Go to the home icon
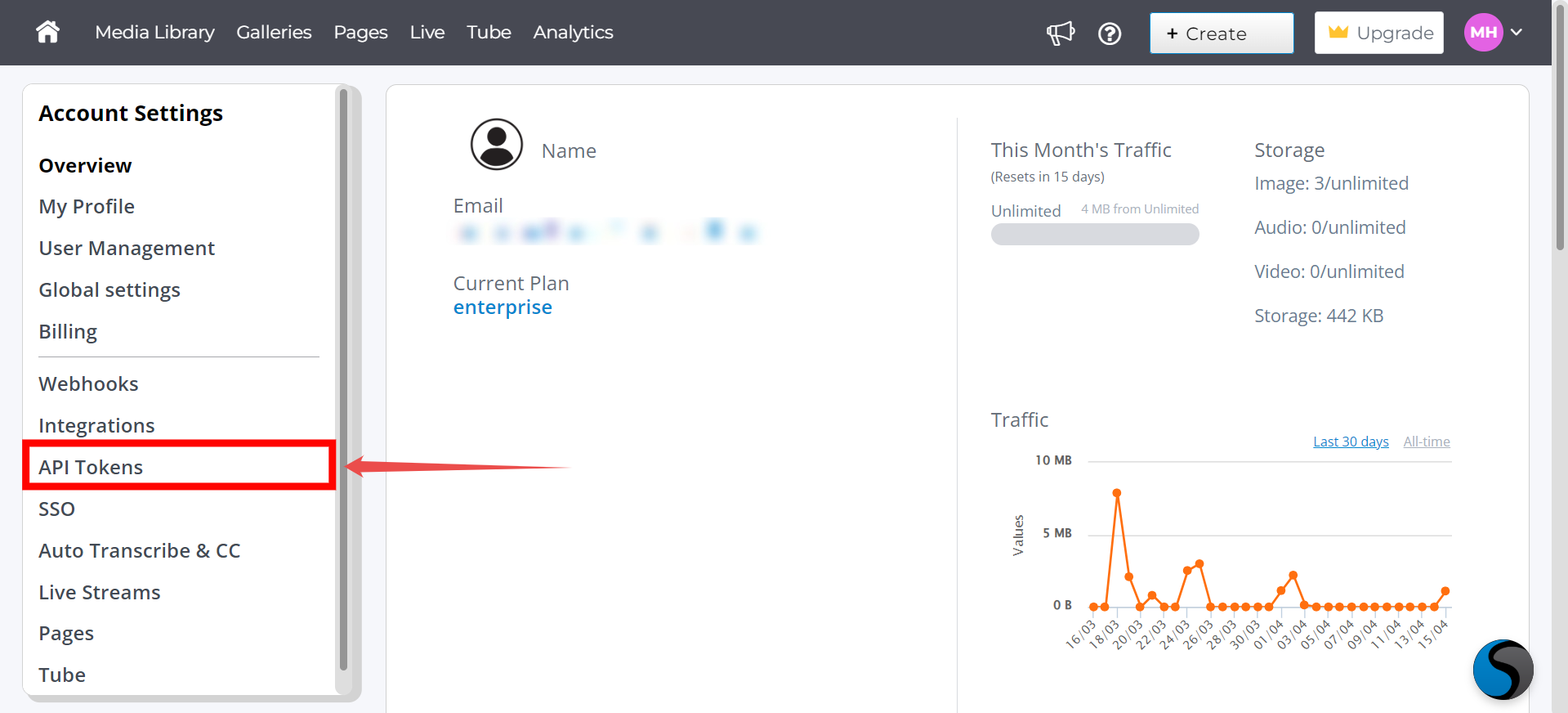This screenshot has height=713, width=1568. [x=47, y=32]
